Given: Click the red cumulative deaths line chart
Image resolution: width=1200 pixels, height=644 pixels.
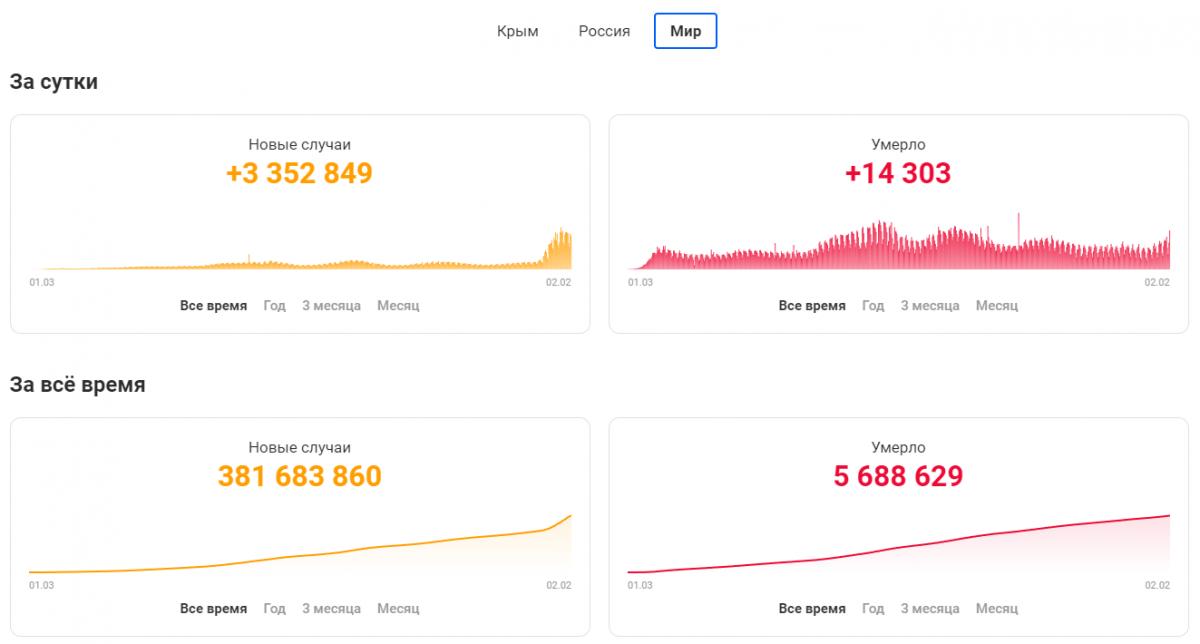Looking at the screenshot, I should tap(898, 548).
